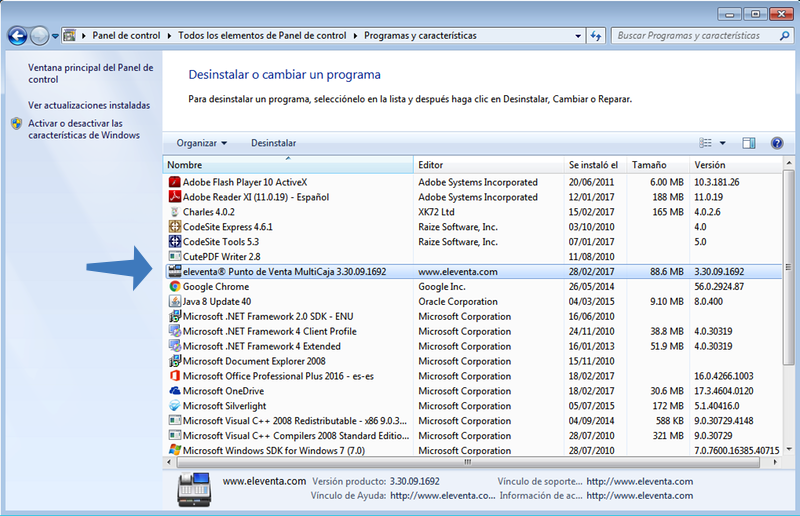The width and height of the screenshot is (800, 516).
Task: Click the Visual C++ Compilers 2008 icon
Action: point(174,435)
